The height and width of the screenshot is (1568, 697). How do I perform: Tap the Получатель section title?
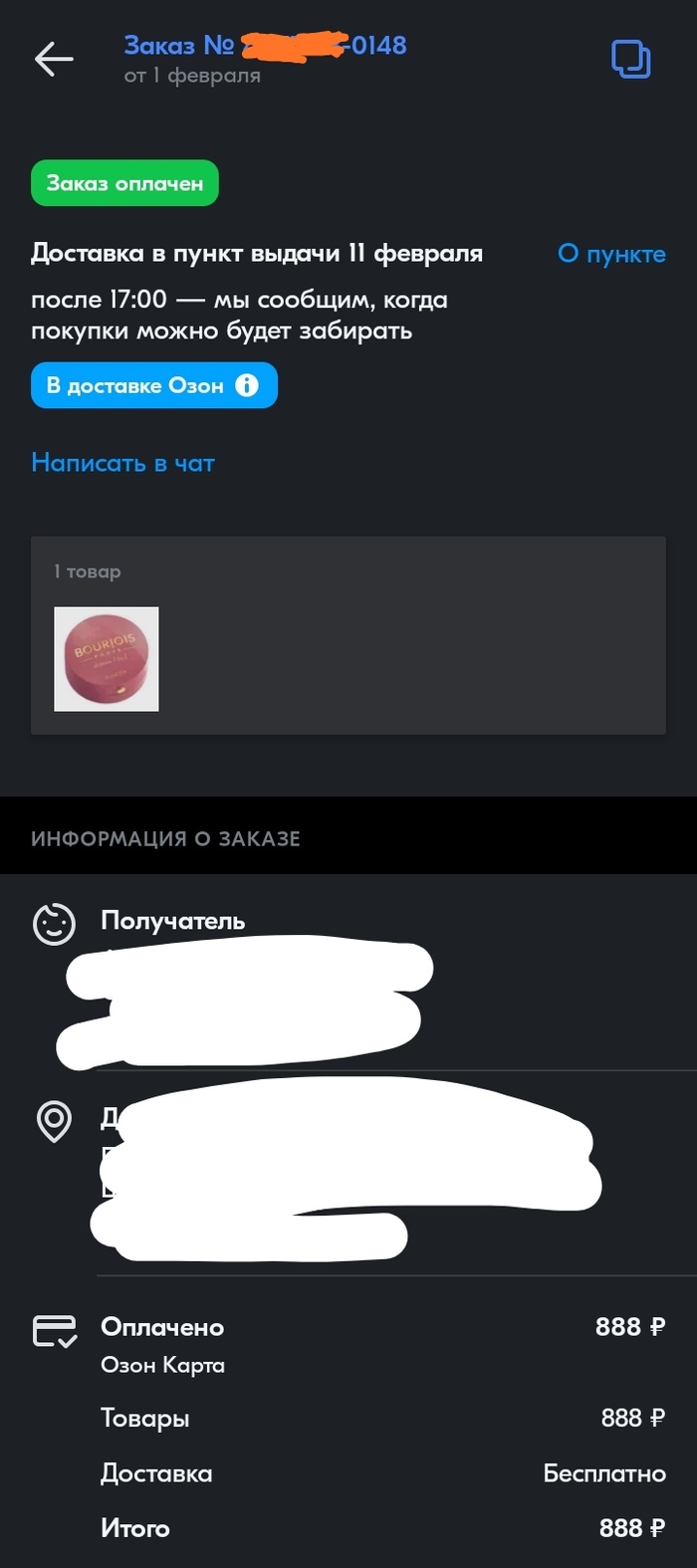(173, 921)
